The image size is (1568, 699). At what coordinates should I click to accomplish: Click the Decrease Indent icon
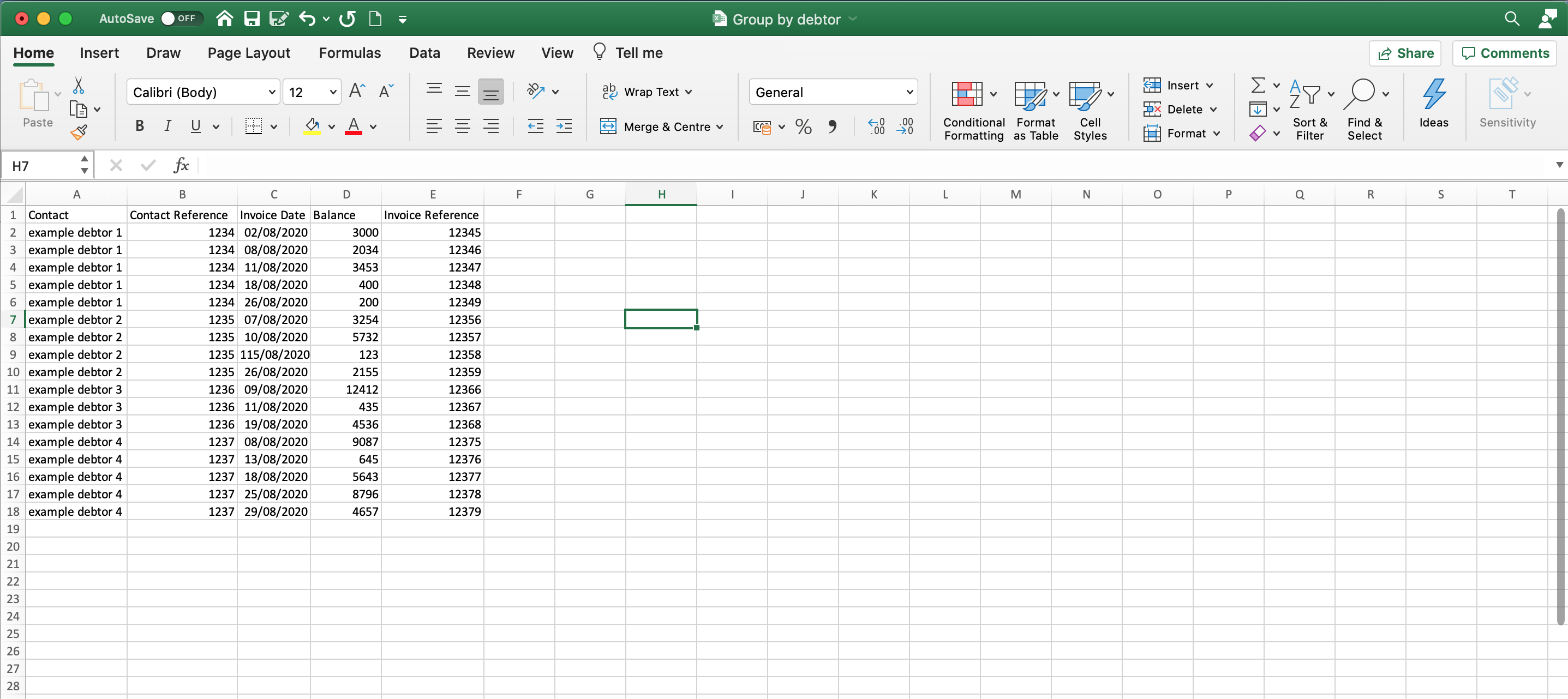(x=535, y=126)
